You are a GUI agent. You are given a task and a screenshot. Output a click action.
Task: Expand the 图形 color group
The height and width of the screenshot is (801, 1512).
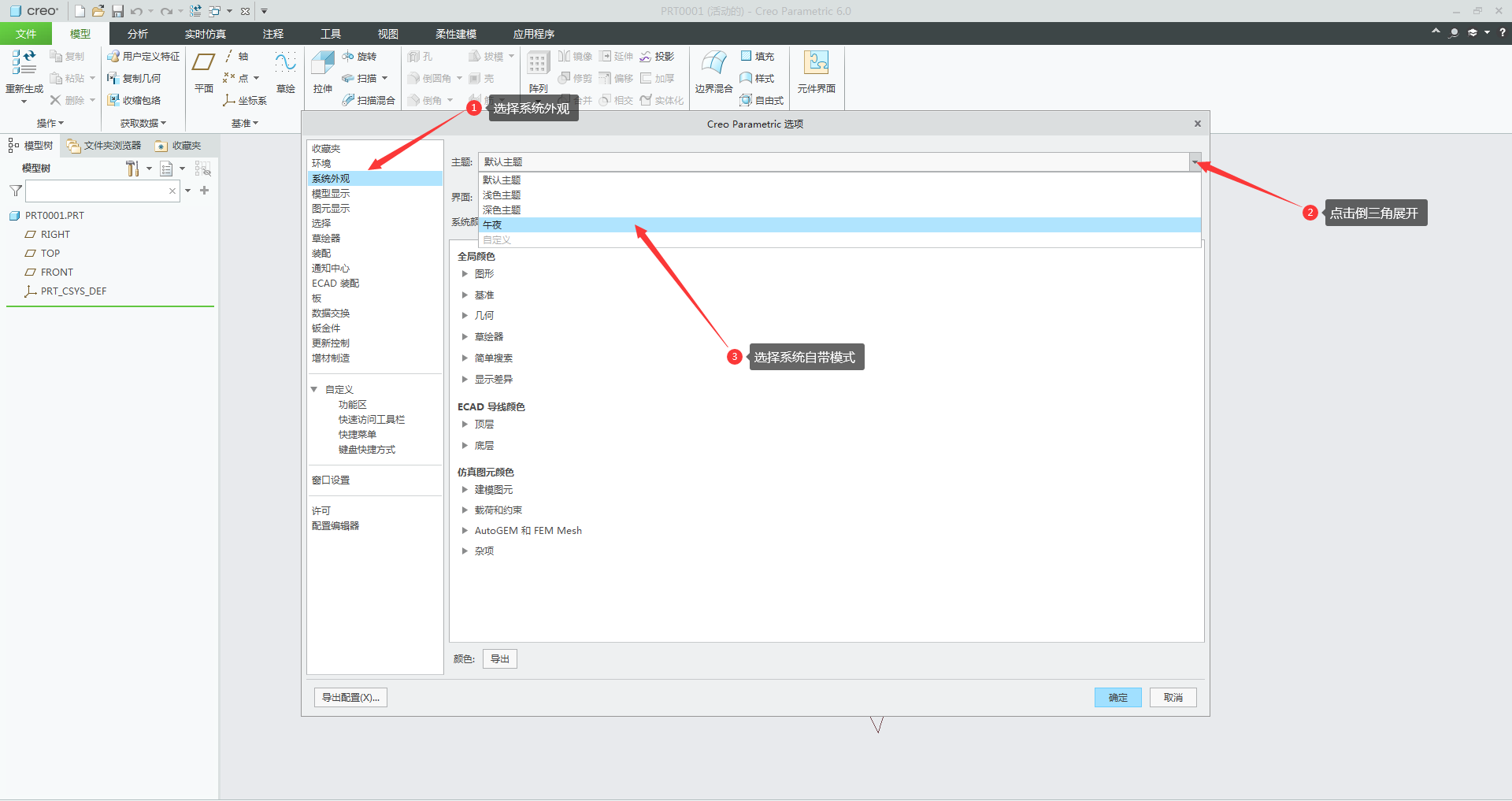tap(465, 274)
